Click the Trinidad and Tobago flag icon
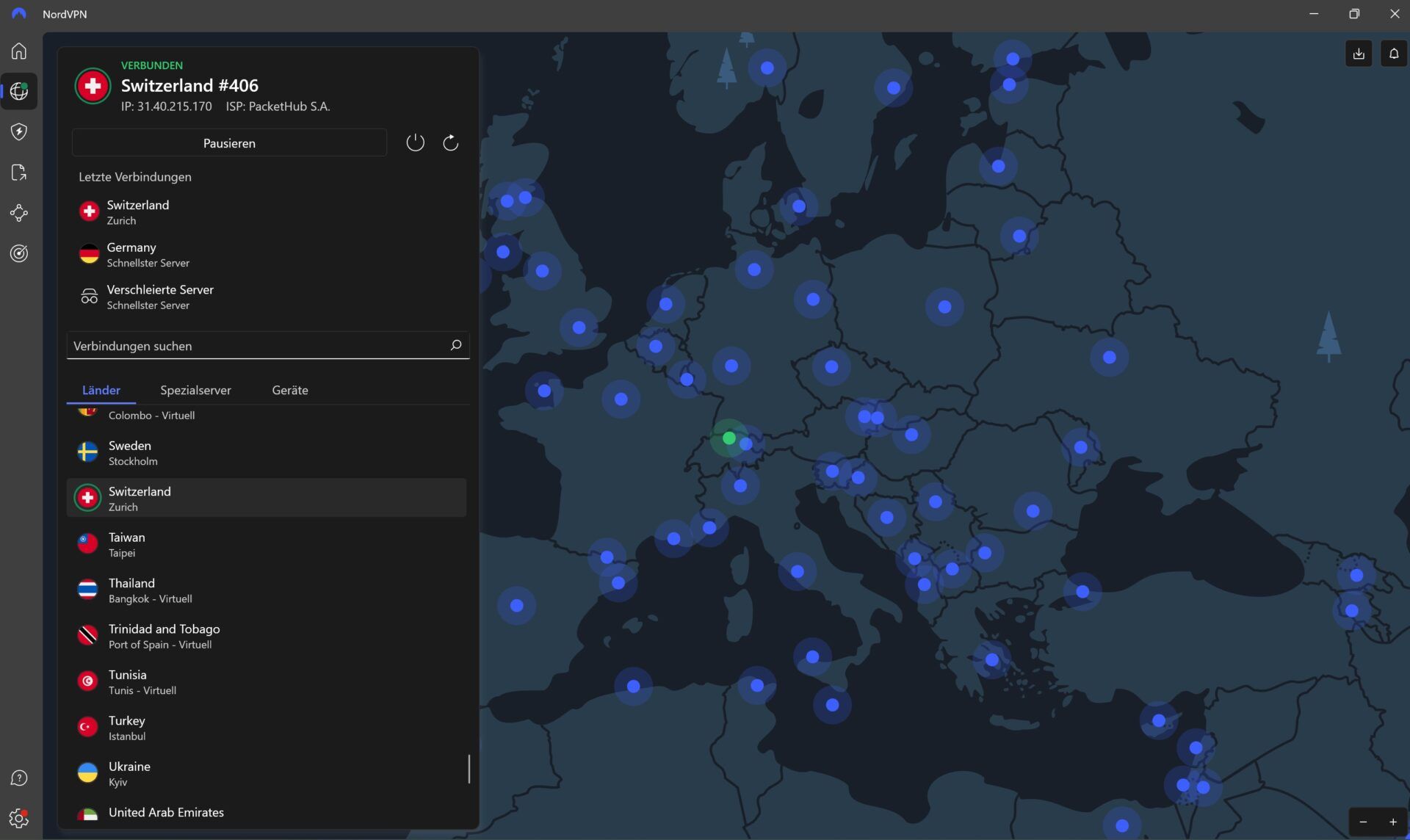This screenshot has height=840, width=1410. 87,636
